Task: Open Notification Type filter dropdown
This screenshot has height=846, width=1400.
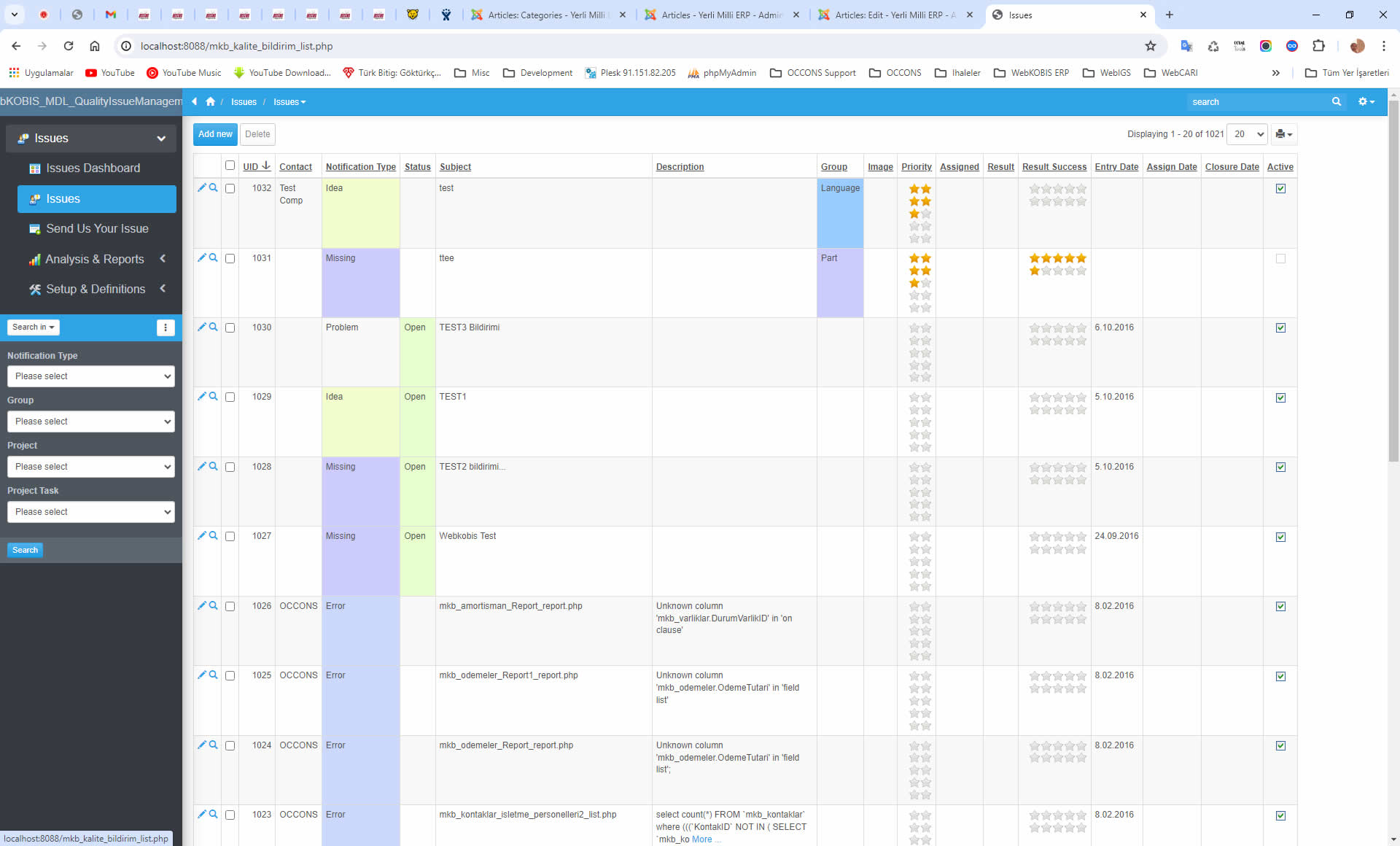Action: 91,376
